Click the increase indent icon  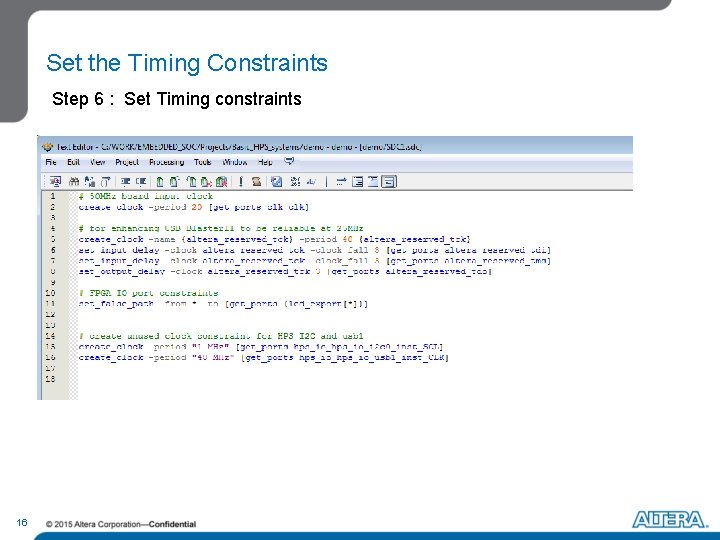(125, 181)
